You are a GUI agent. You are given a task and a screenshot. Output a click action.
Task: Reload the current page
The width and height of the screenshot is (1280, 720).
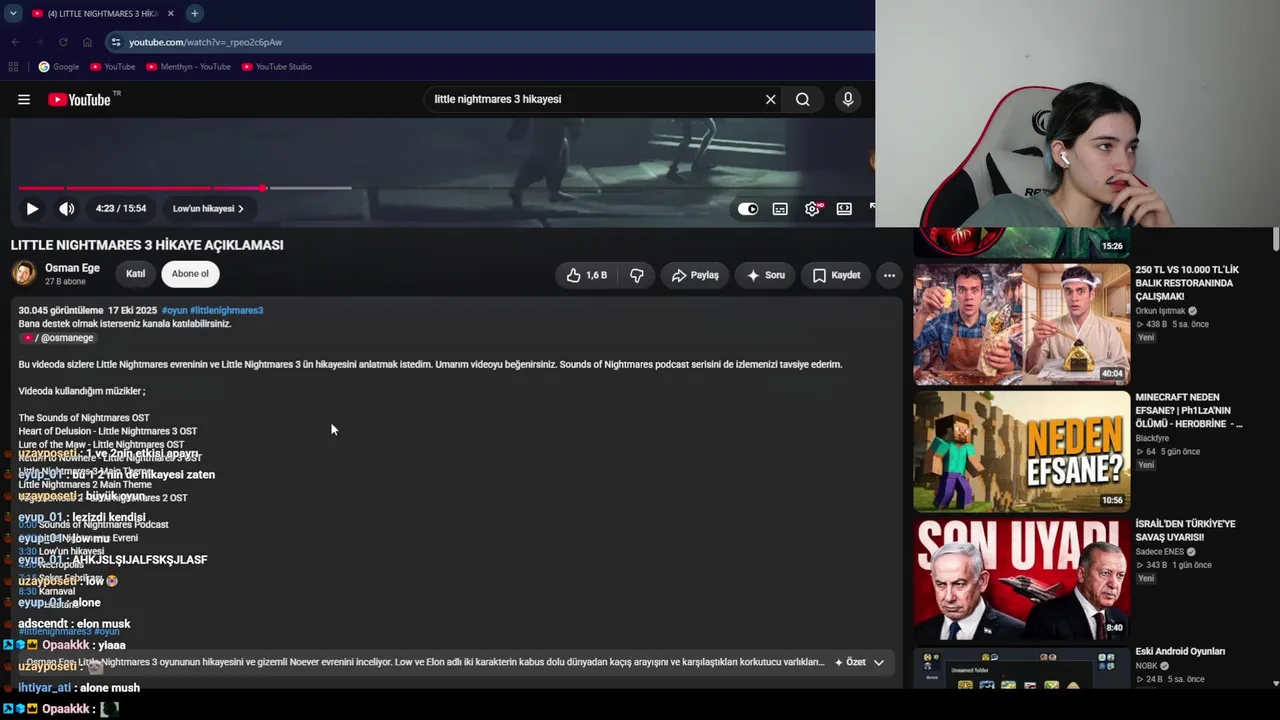pos(63,42)
